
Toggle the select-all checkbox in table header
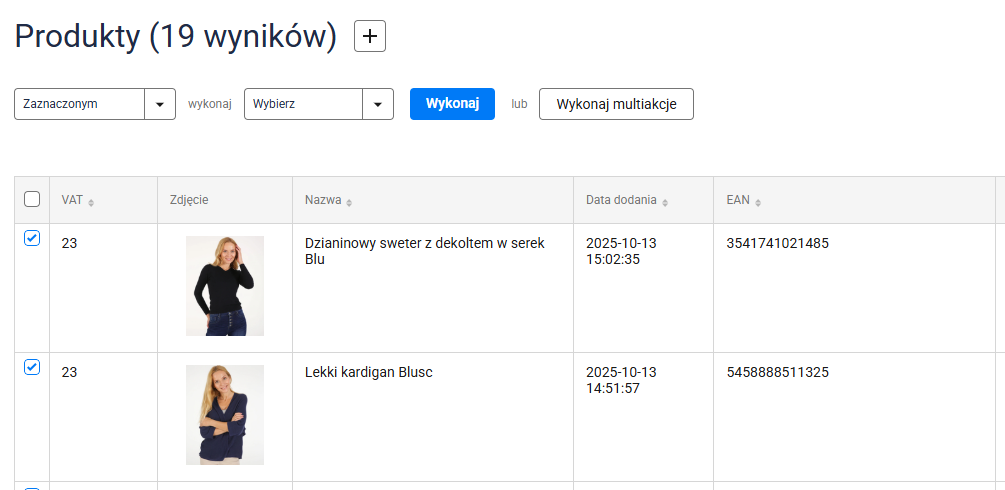pyautogui.click(x=32, y=199)
